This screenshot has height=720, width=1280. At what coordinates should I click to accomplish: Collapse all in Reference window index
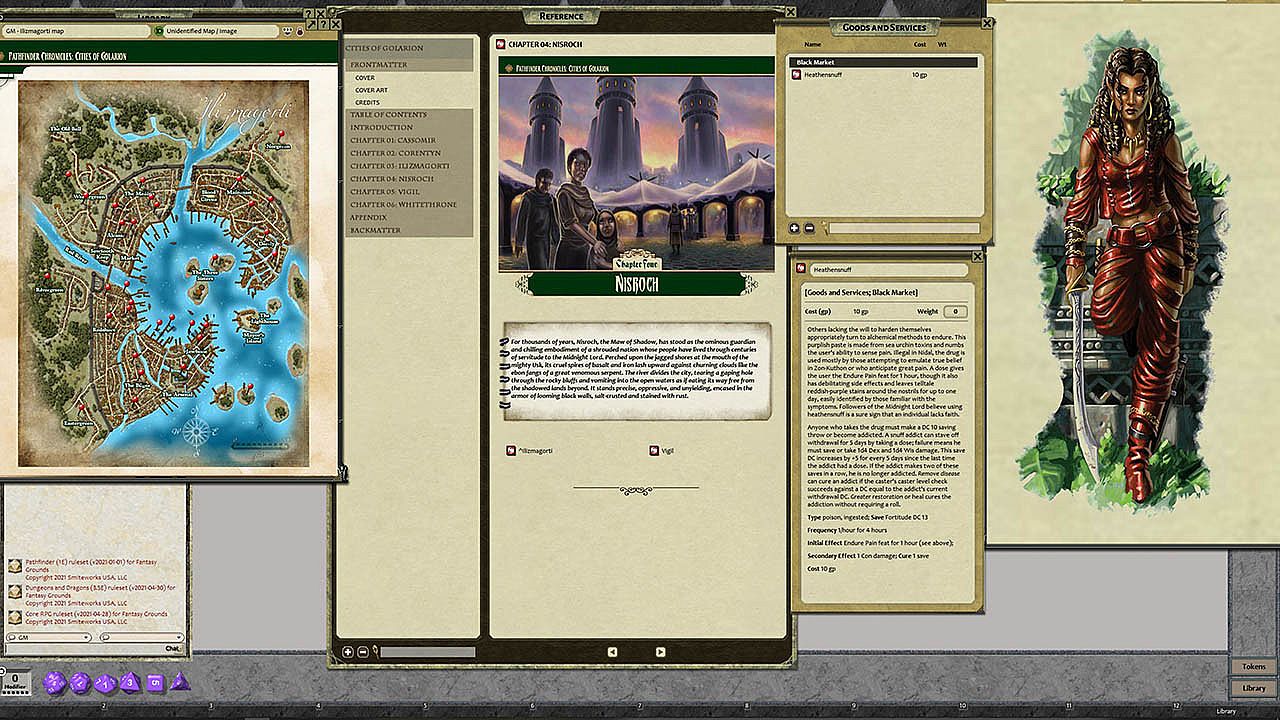pyautogui.click(x=362, y=652)
